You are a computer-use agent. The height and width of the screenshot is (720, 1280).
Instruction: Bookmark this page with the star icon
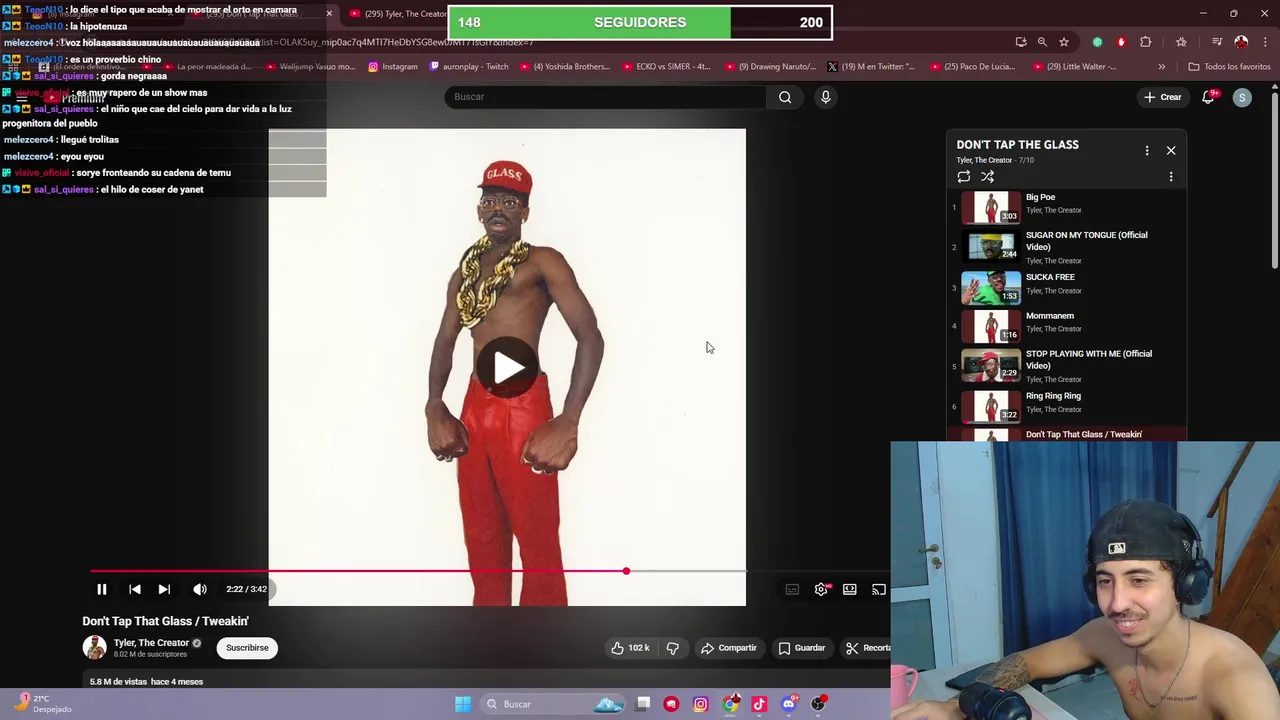[1064, 42]
